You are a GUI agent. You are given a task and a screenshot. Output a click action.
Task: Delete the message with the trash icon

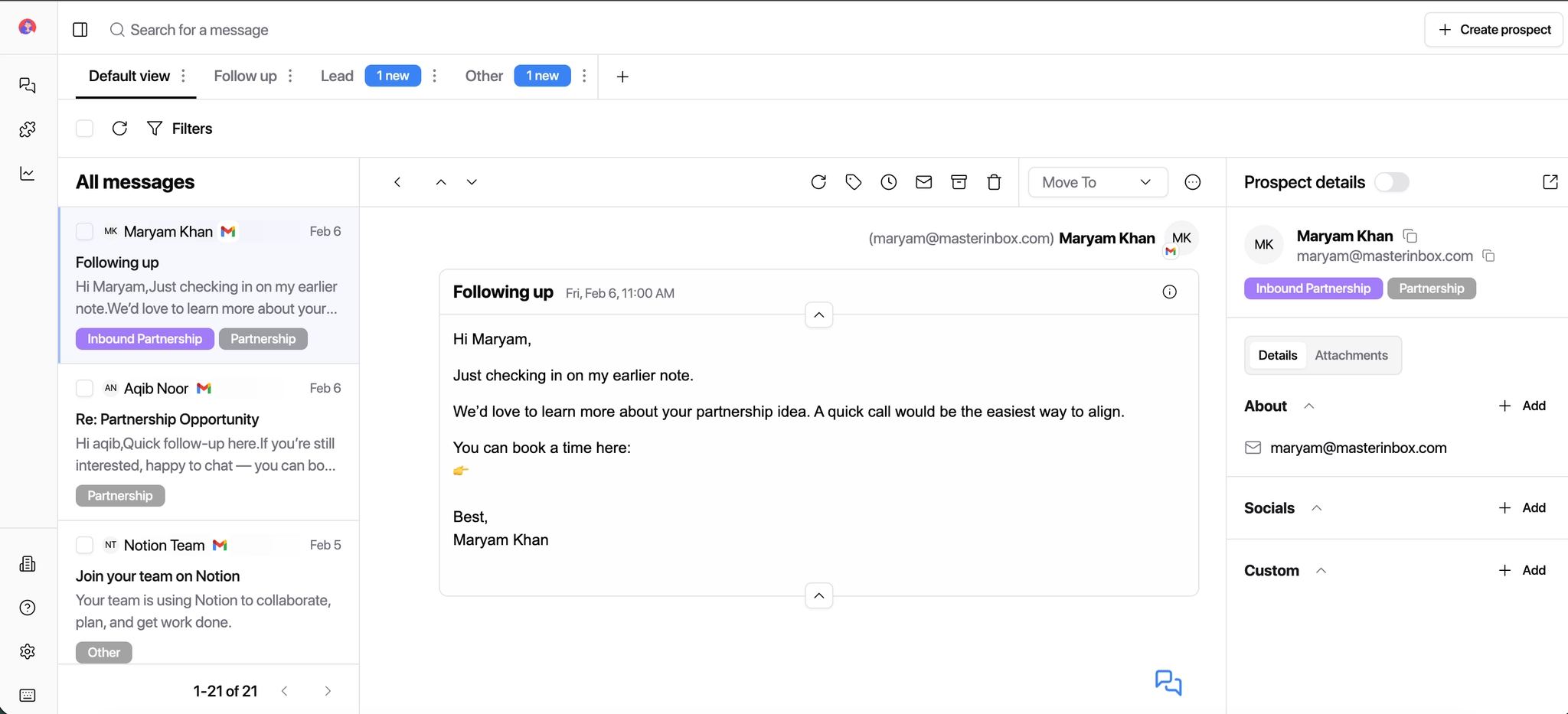993,182
